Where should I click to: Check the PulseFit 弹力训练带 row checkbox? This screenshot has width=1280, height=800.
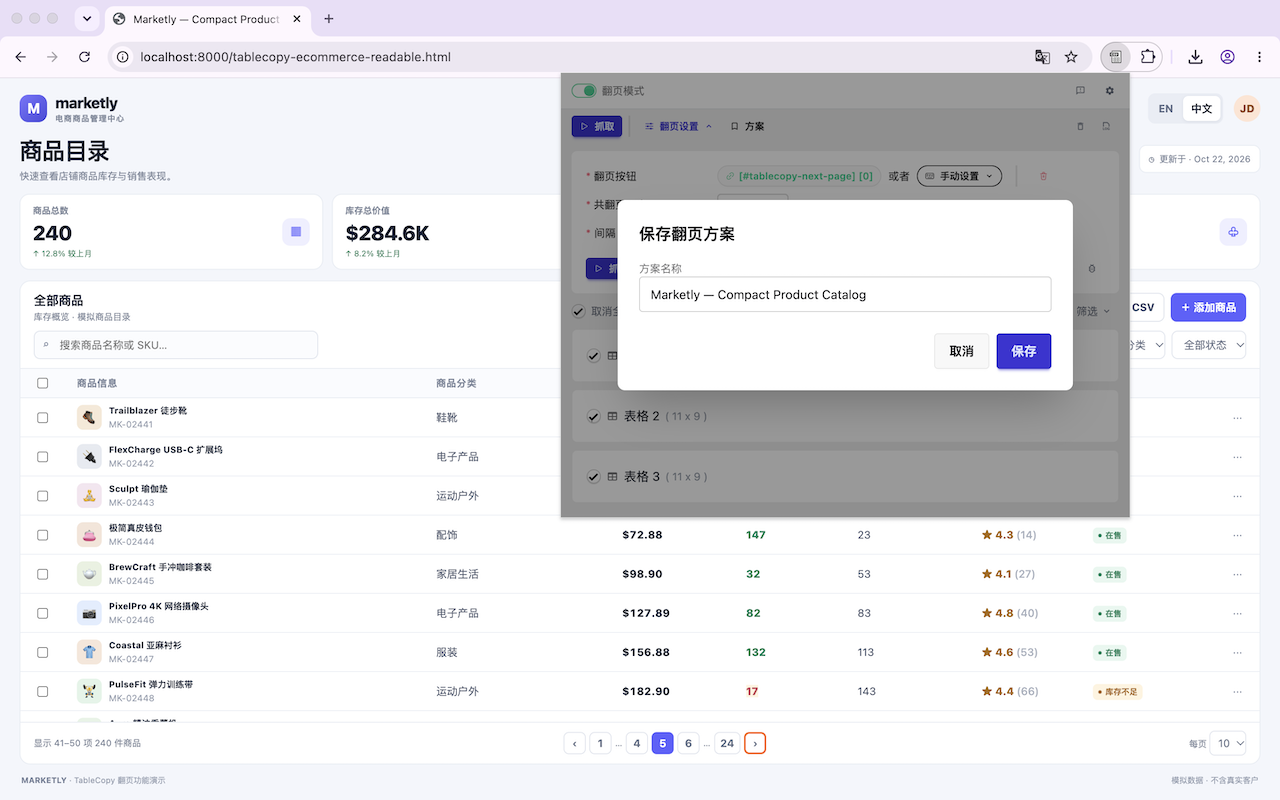tap(42, 691)
